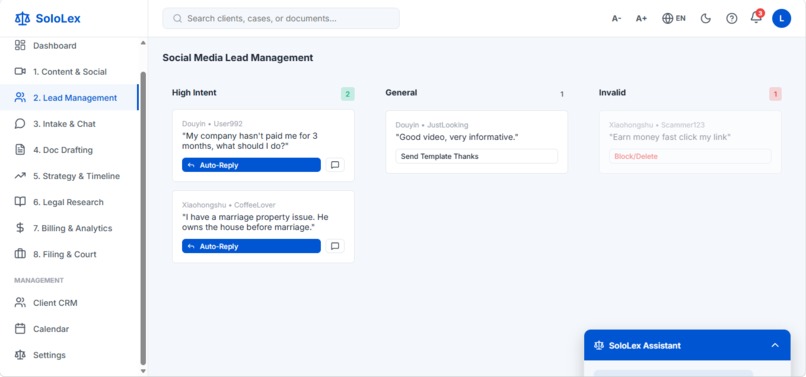Decrease font size with A- icon
This screenshot has width=806, height=377.
tap(616, 19)
